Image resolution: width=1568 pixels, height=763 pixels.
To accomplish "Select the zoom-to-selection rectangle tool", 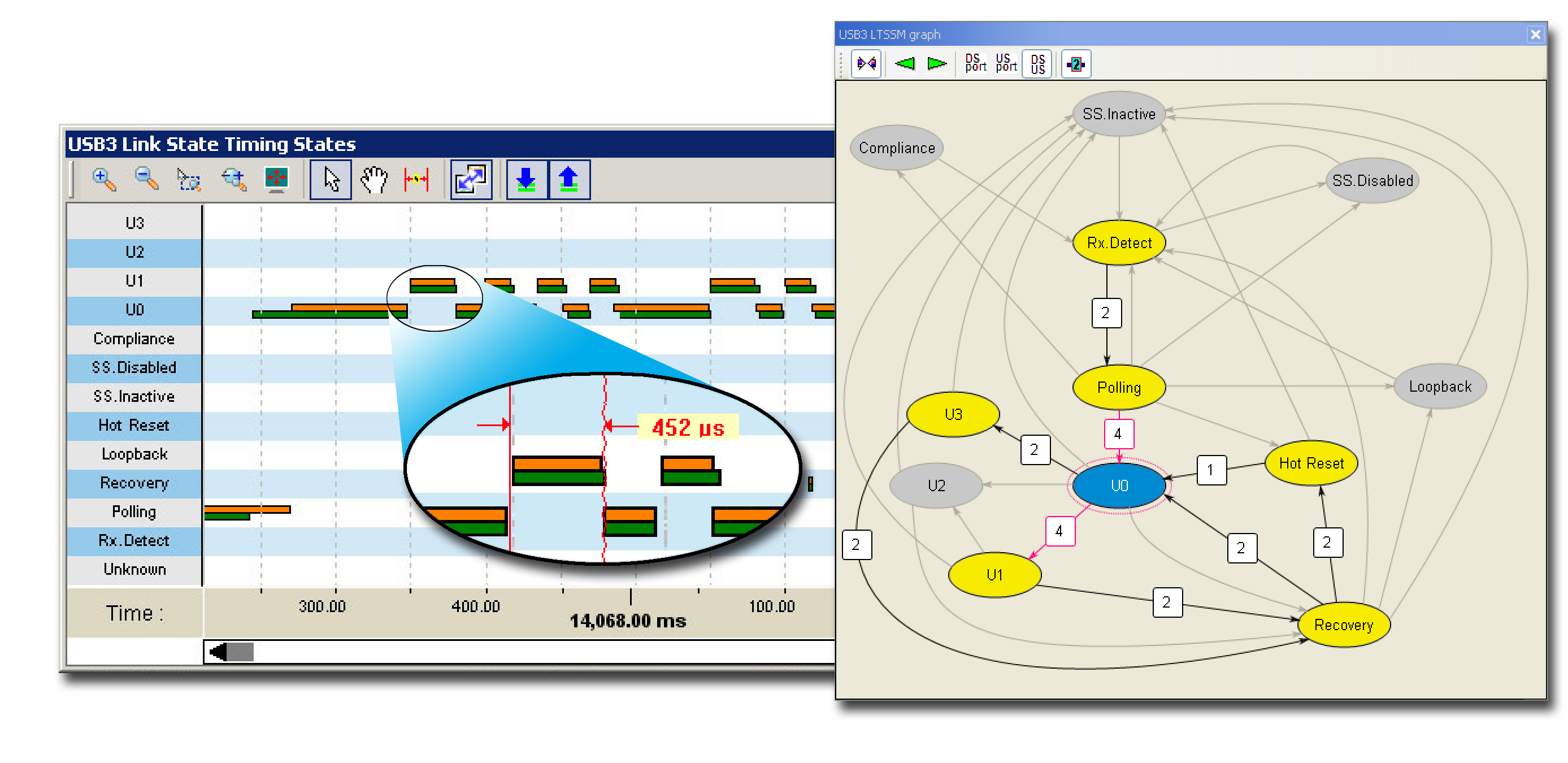I will coord(189,180).
